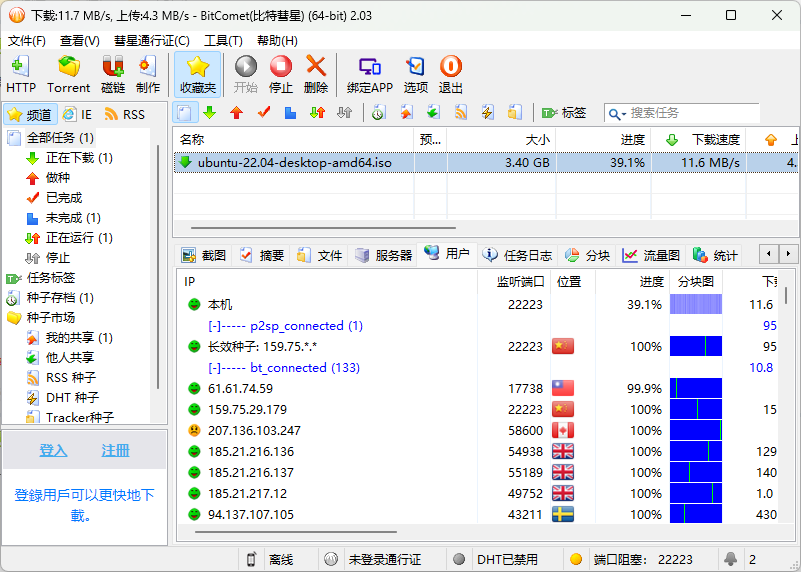The height and width of the screenshot is (572, 801).
Task: Switch to the IE sidebar tab
Action: [78, 114]
